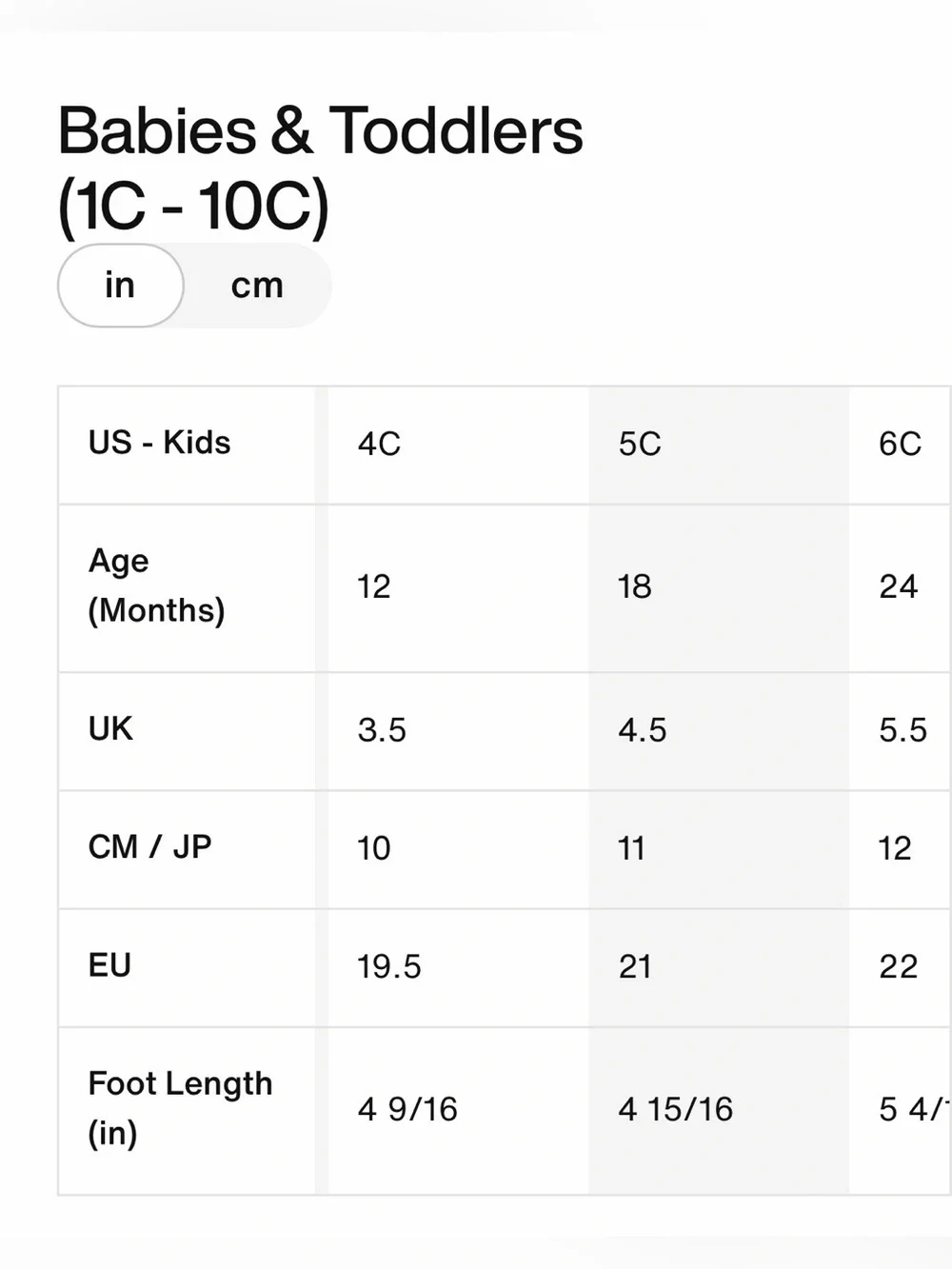Screen dimensions: 952x1269
Task: Click the CM / JP 11 cell
Action: (631, 848)
